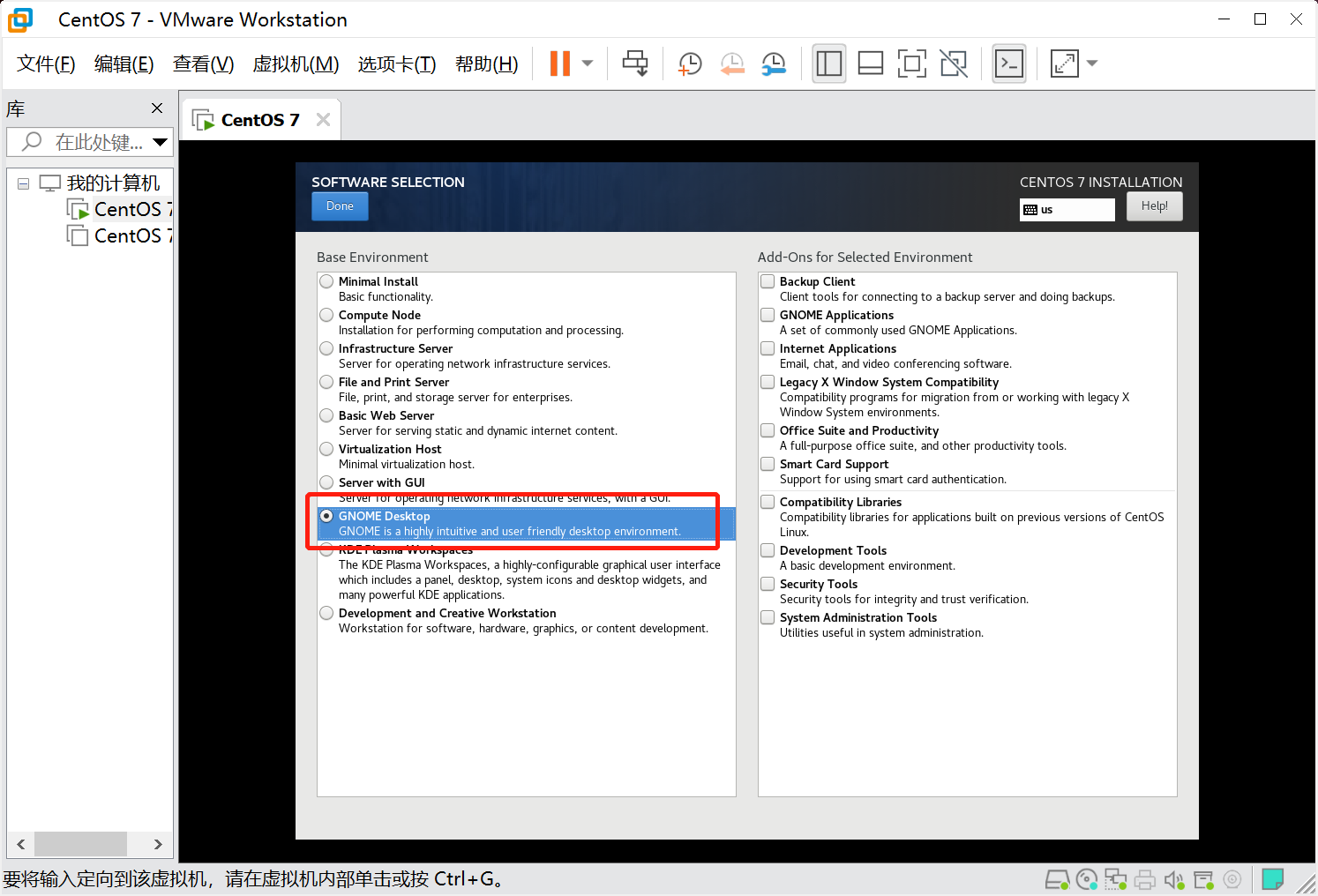1318x896 pixels.
Task: Send Ctrl+Alt+Del to the virtual machine
Action: point(635,63)
